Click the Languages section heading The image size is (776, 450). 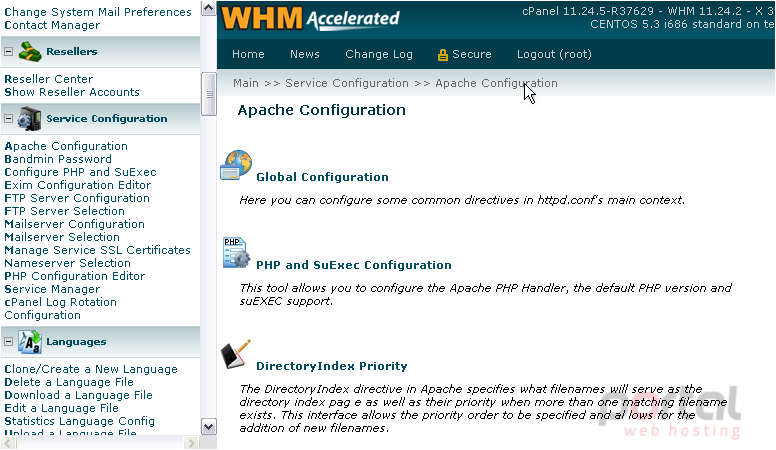coord(76,342)
